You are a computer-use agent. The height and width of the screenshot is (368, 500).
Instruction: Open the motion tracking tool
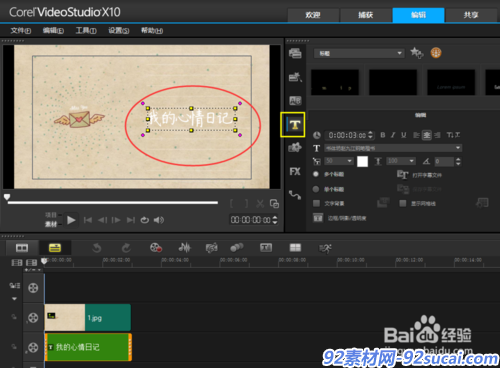click(237, 248)
